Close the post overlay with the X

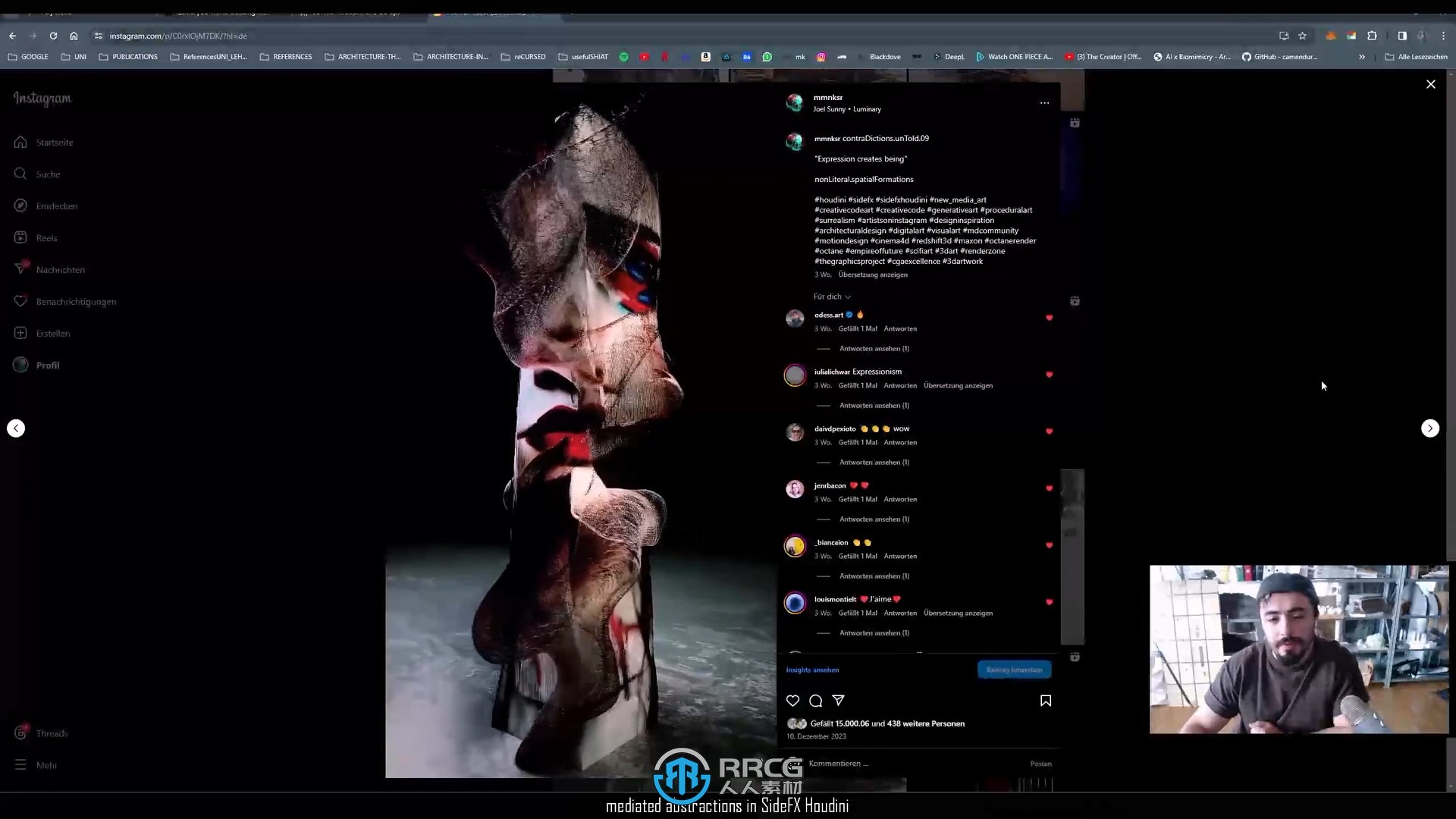(x=1431, y=84)
